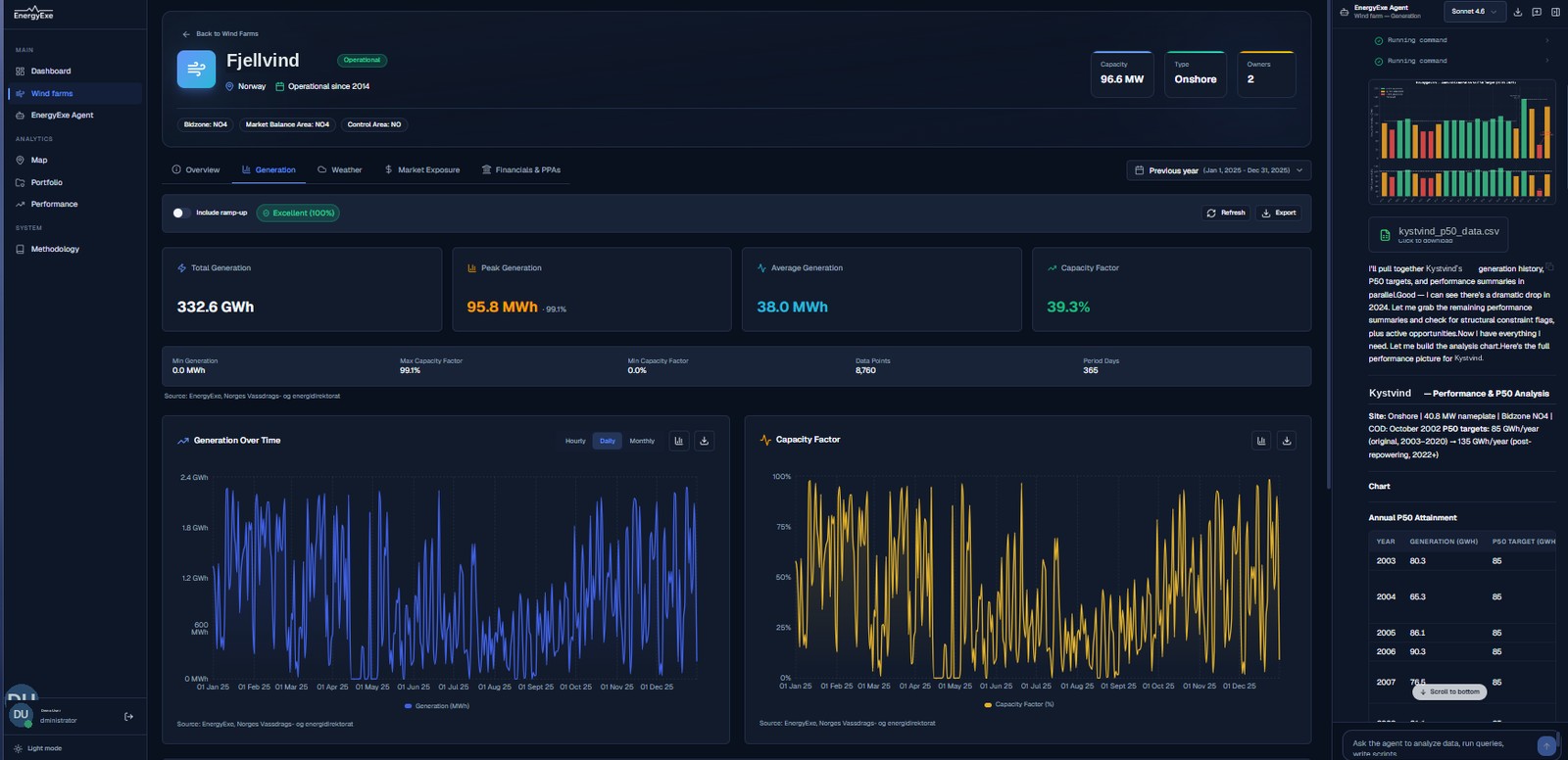Click the Total Generation card icon

pos(181,267)
